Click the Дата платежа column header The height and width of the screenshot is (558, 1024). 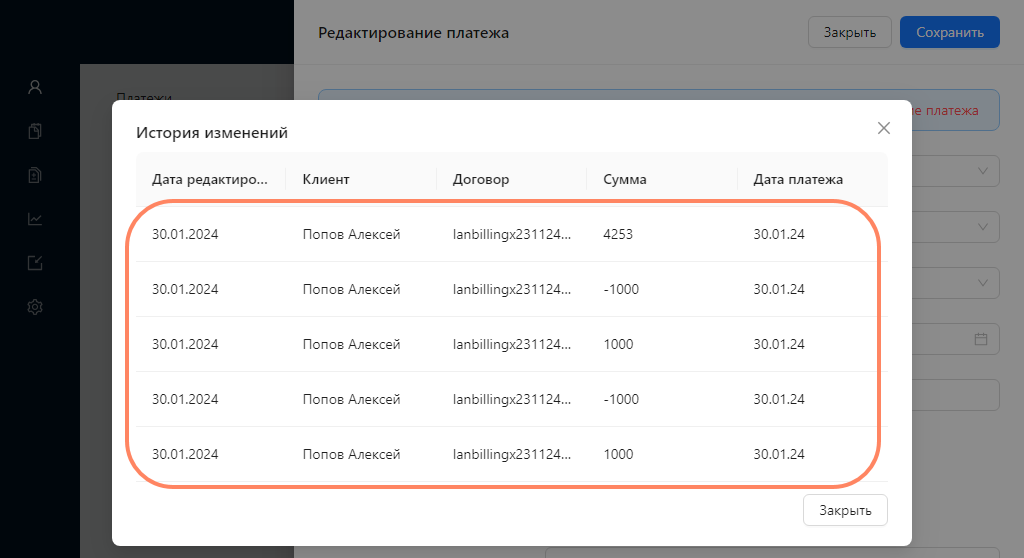coord(812,180)
